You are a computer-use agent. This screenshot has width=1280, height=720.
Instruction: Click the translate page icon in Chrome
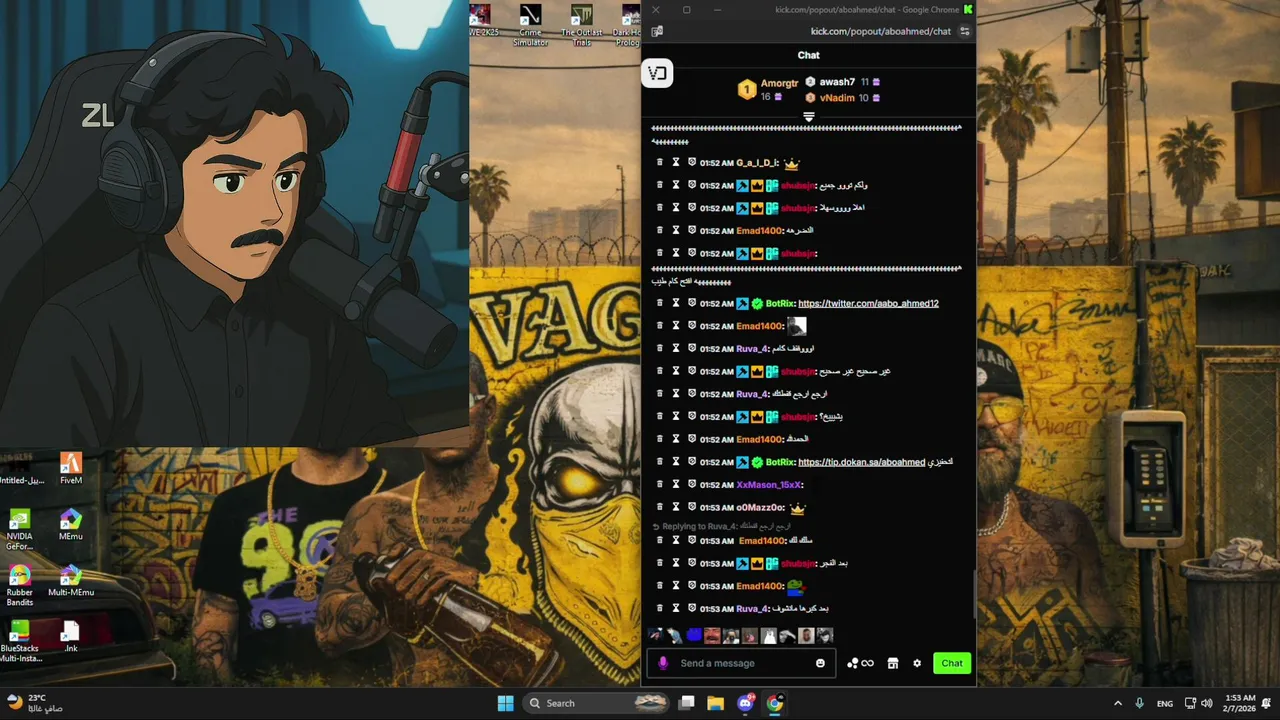pyautogui.click(x=657, y=31)
